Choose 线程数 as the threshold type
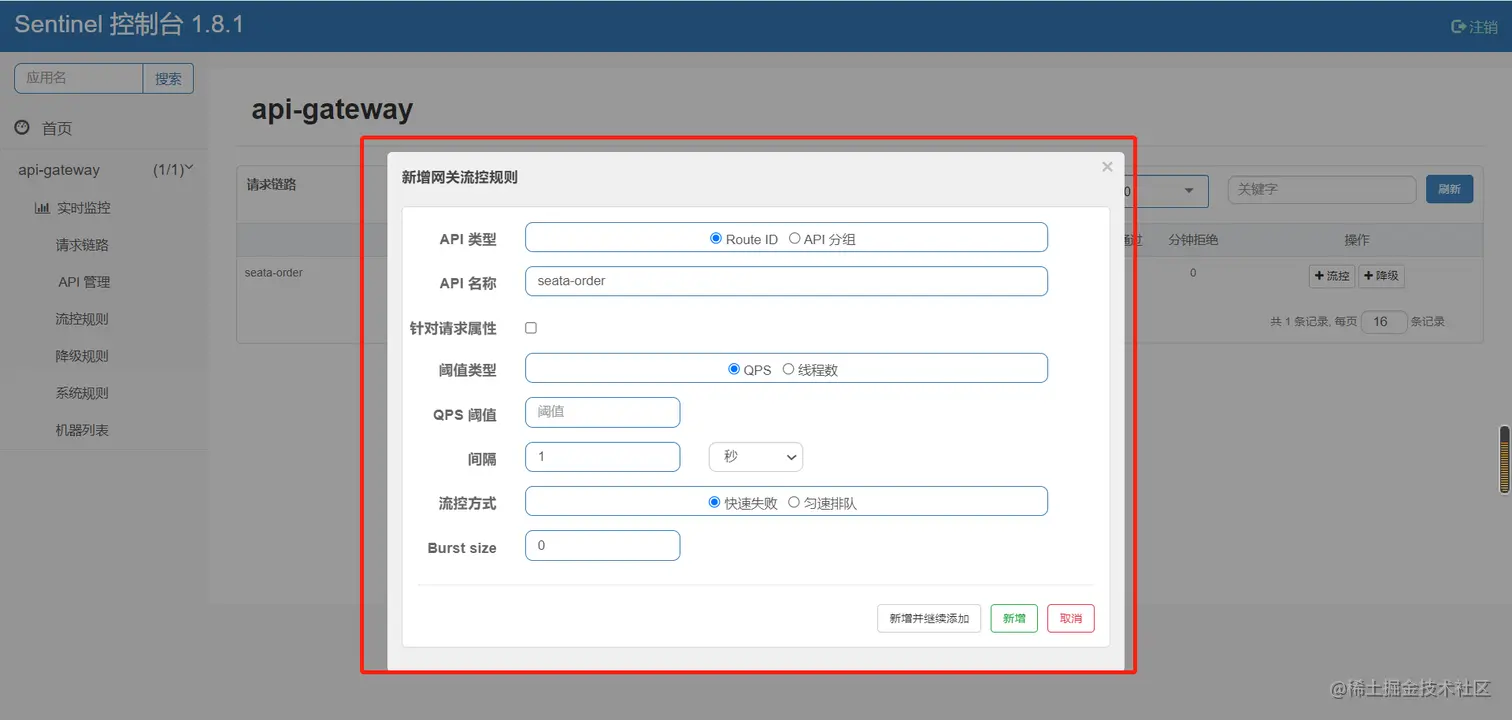The height and width of the screenshot is (720, 1512). click(788, 369)
